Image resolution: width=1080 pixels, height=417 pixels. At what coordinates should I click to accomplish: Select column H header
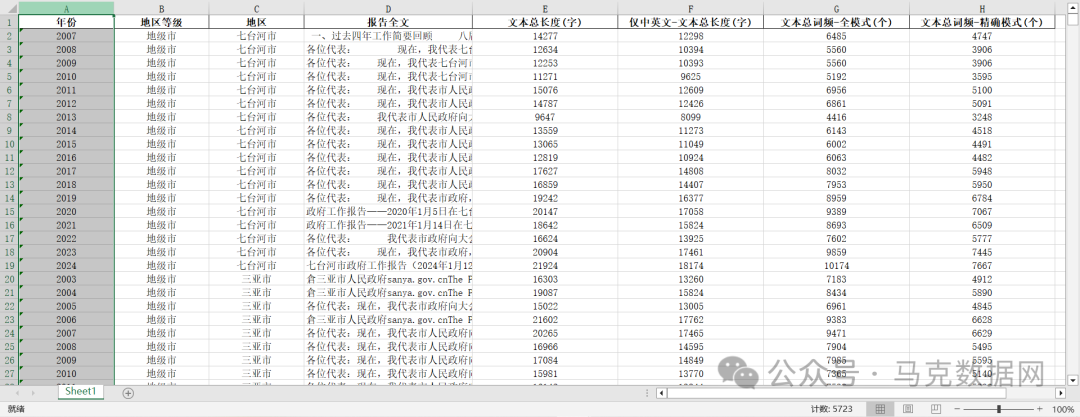click(982, 8)
